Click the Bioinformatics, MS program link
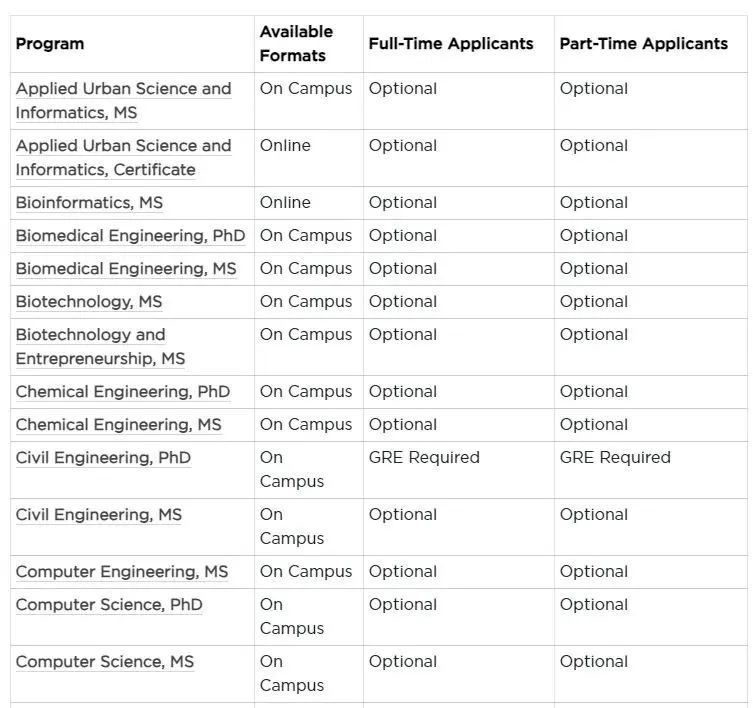Image resolution: width=753 pixels, height=708 pixels. click(x=89, y=203)
